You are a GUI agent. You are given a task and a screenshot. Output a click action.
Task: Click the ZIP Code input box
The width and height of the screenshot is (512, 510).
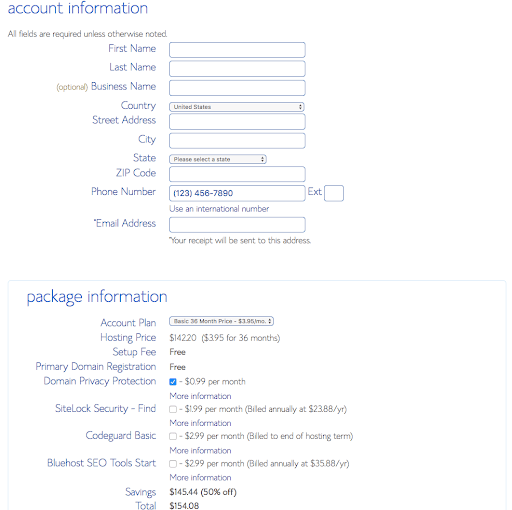coord(237,174)
